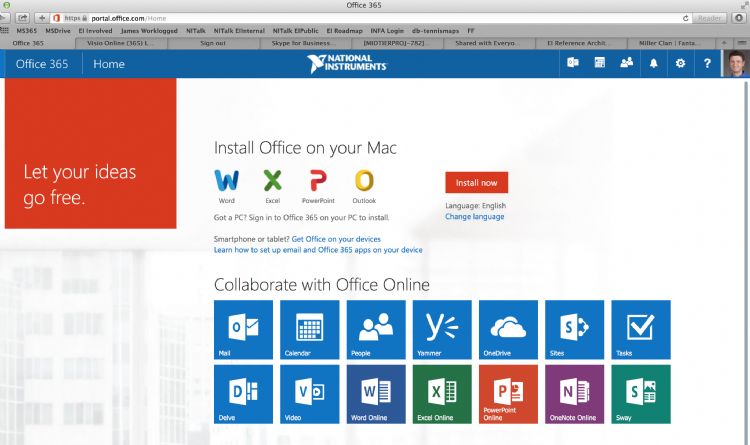Click the Calendar icon in the top navigation bar
The height and width of the screenshot is (445, 750).
click(599, 63)
